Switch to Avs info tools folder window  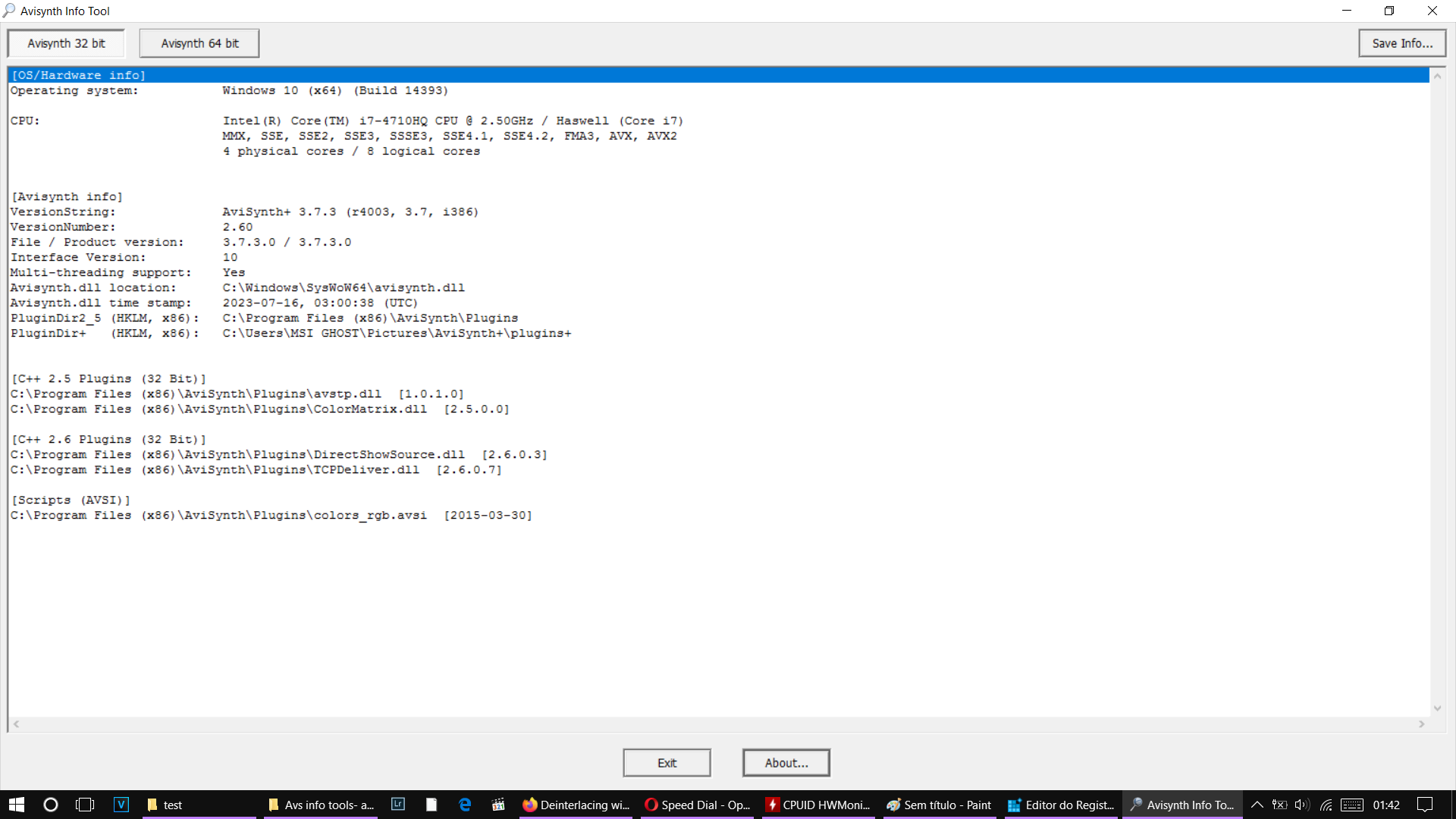321,805
